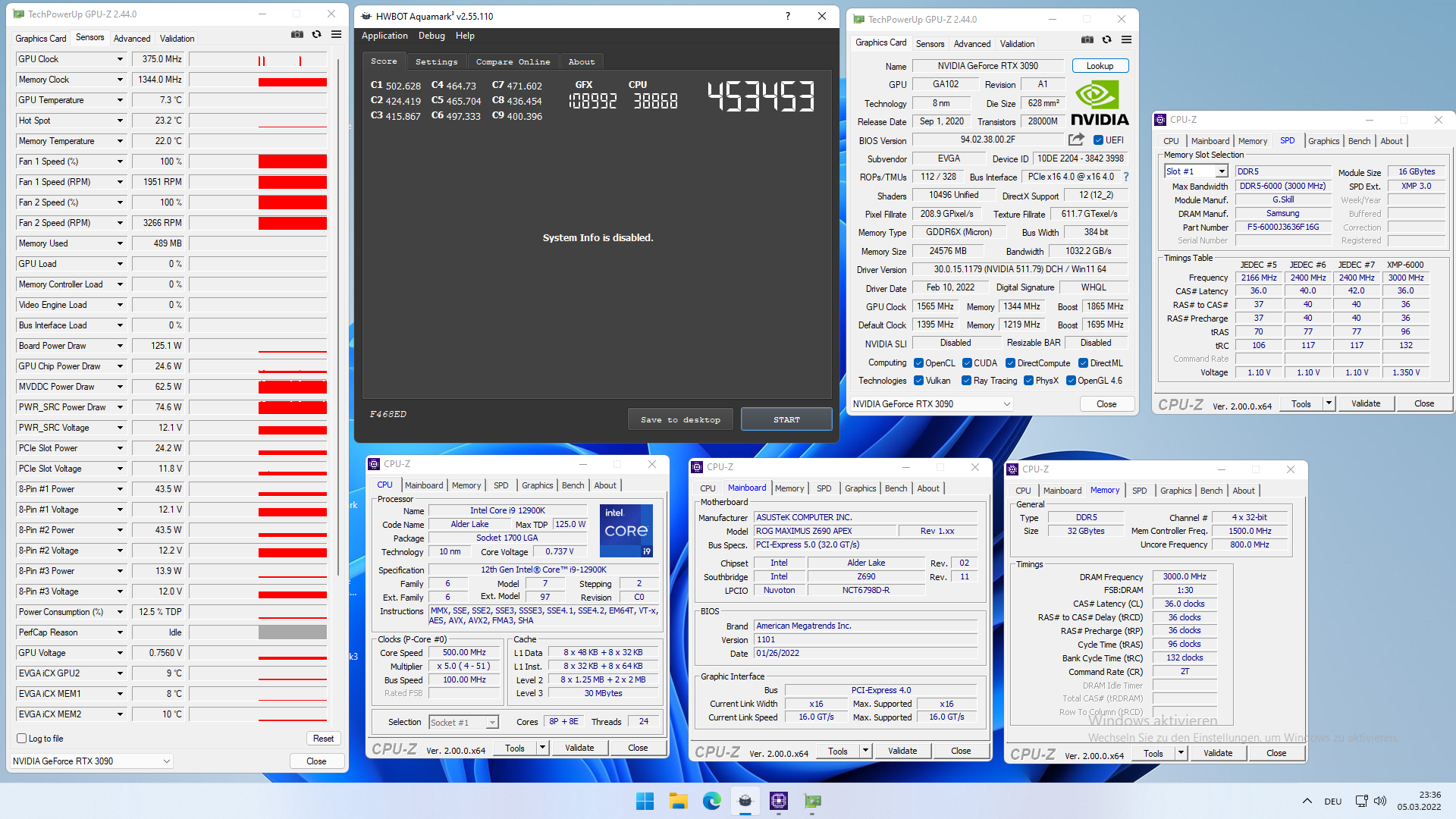The width and height of the screenshot is (1456, 819).
Task: Open File Explorer from the taskbar
Action: point(679,801)
